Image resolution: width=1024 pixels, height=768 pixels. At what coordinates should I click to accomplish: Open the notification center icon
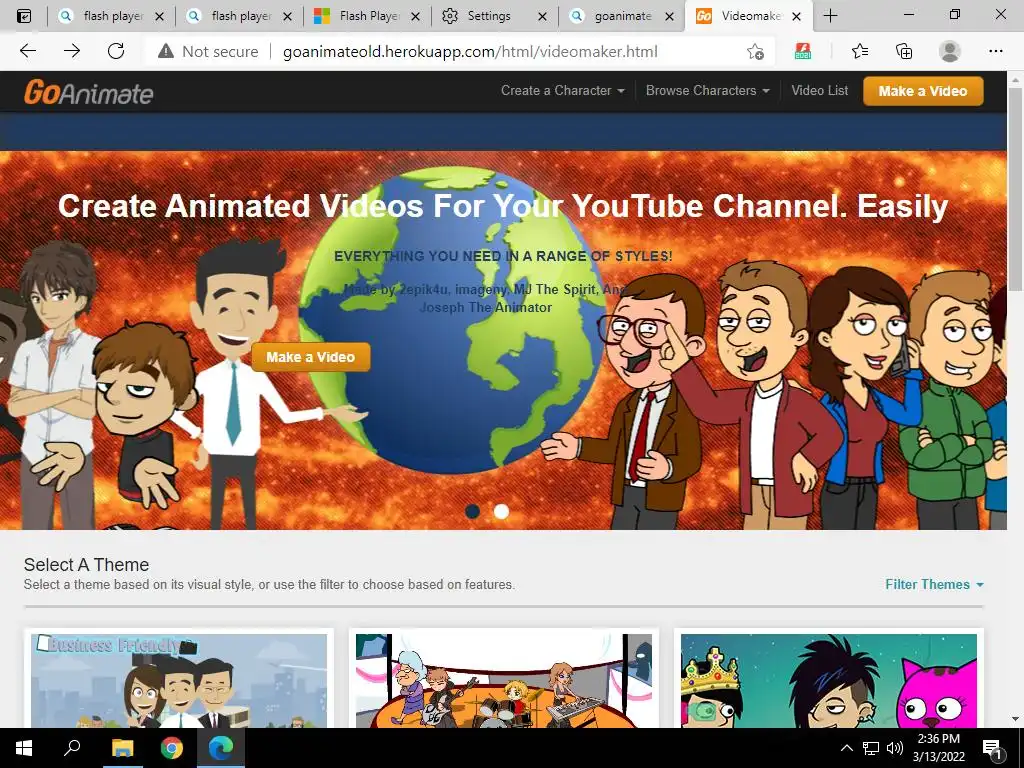coord(993,748)
